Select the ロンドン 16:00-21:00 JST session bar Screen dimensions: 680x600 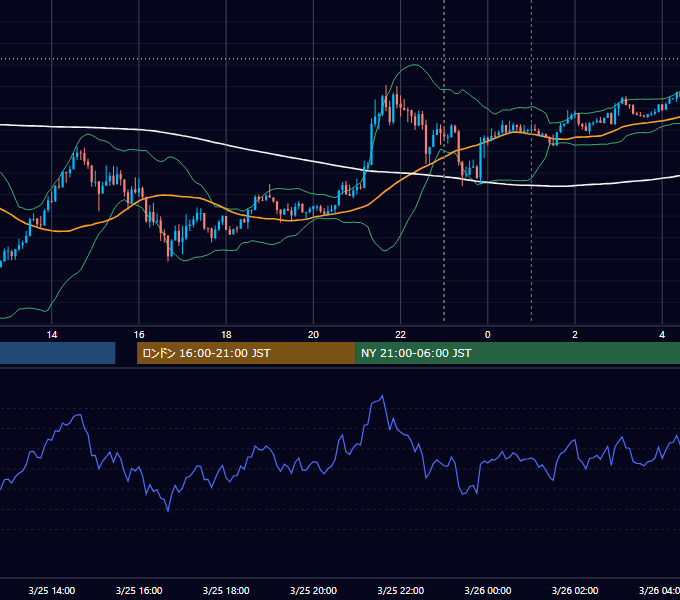246,353
